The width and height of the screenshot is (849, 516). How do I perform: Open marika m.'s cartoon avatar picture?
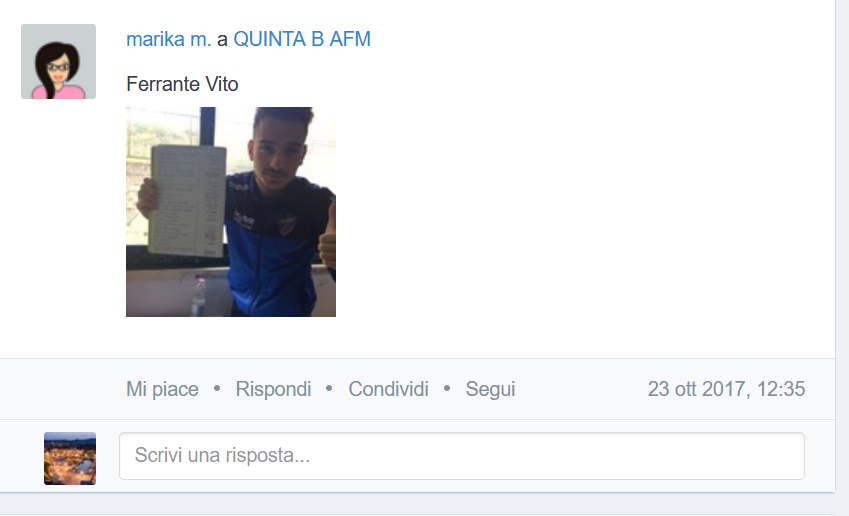point(58,61)
